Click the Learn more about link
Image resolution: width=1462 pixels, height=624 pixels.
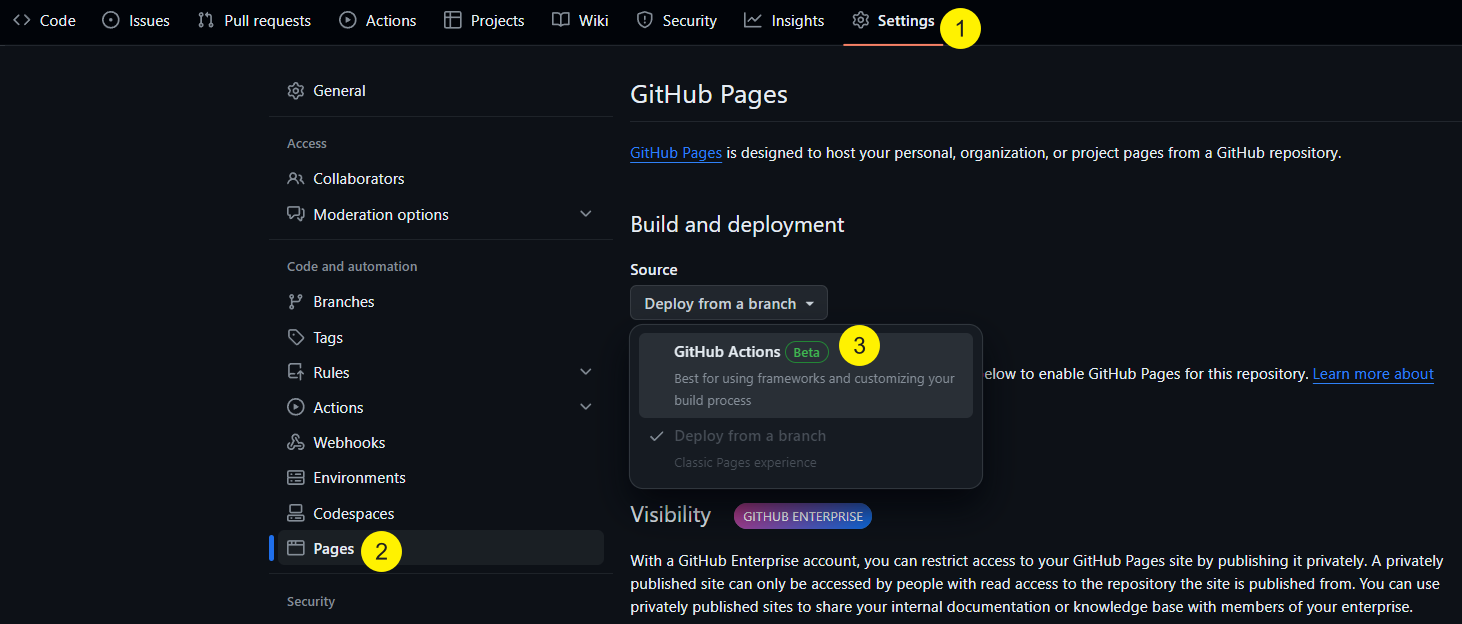[x=1372, y=374]
